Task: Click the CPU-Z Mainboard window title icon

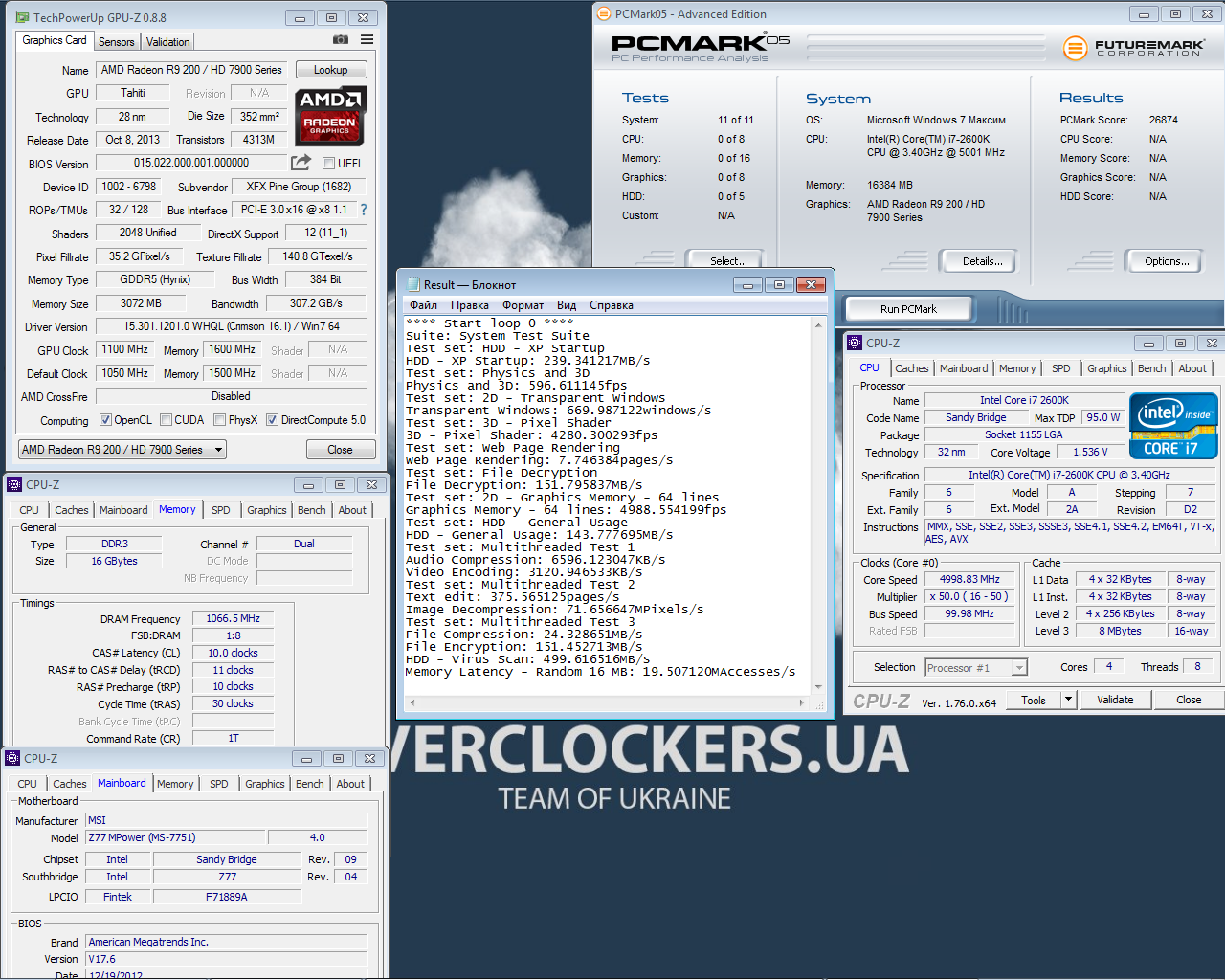Action: [12, 758]
